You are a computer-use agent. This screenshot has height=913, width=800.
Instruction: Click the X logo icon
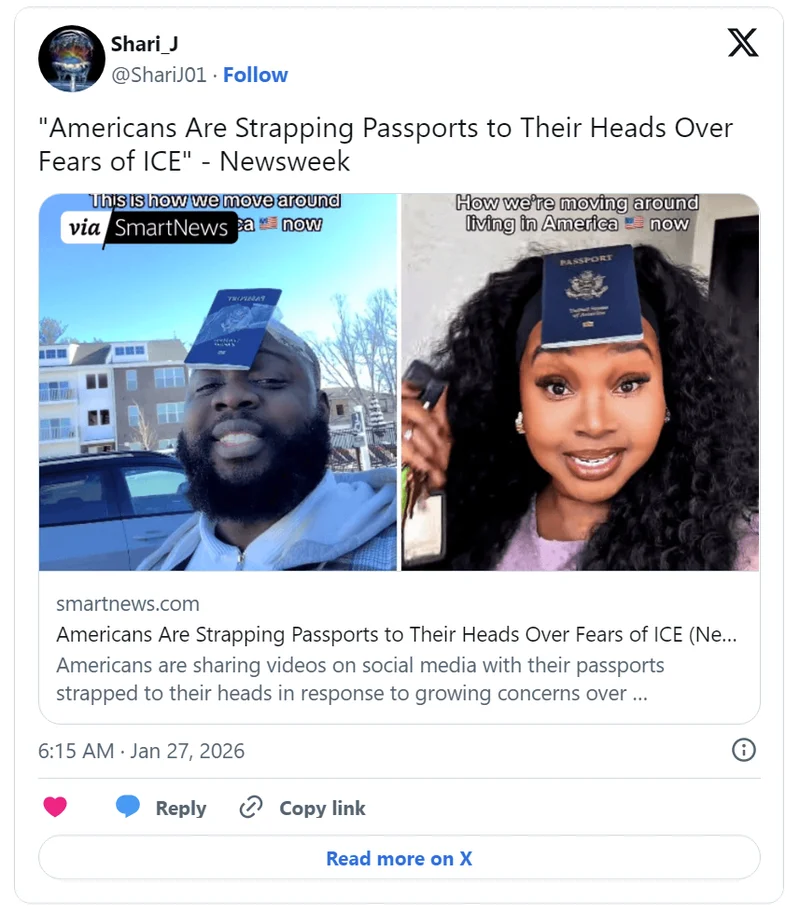[742, 43]
